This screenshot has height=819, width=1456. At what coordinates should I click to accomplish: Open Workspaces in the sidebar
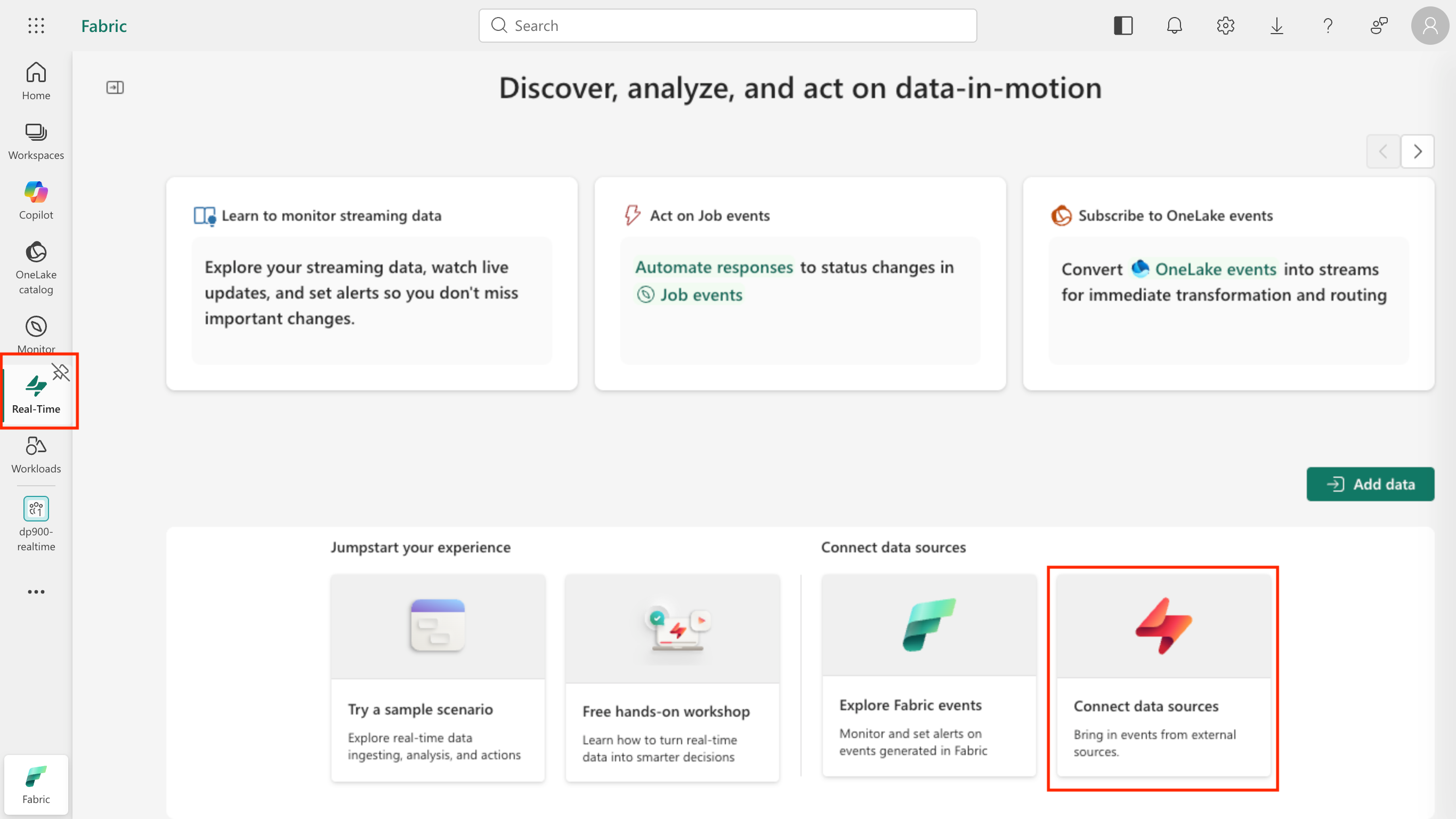point(36,141)
